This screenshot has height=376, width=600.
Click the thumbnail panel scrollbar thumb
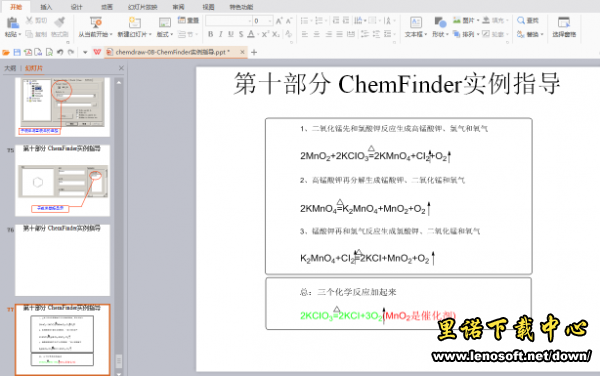tap(119, 361)
